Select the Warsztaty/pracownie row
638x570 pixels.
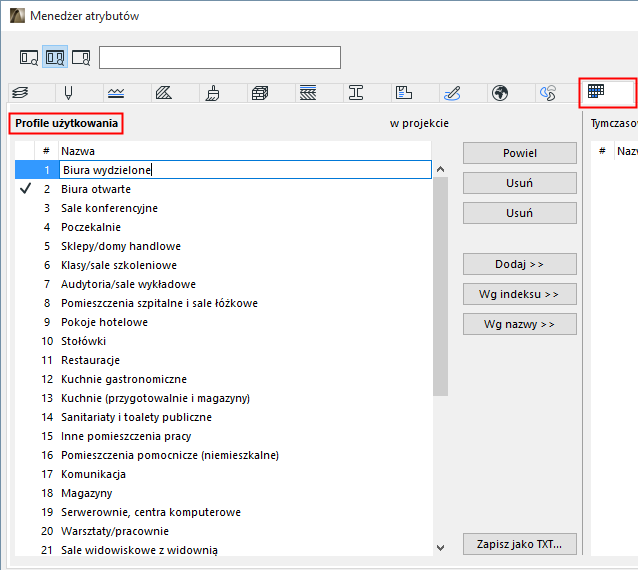223,531
